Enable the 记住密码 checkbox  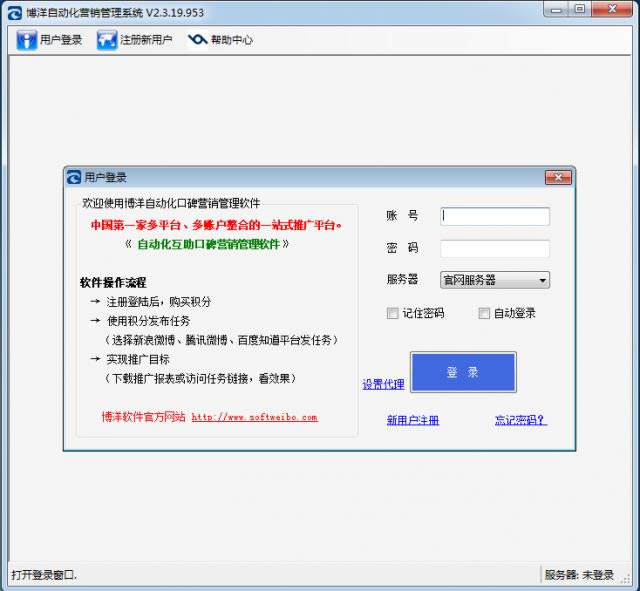[393, 313]
